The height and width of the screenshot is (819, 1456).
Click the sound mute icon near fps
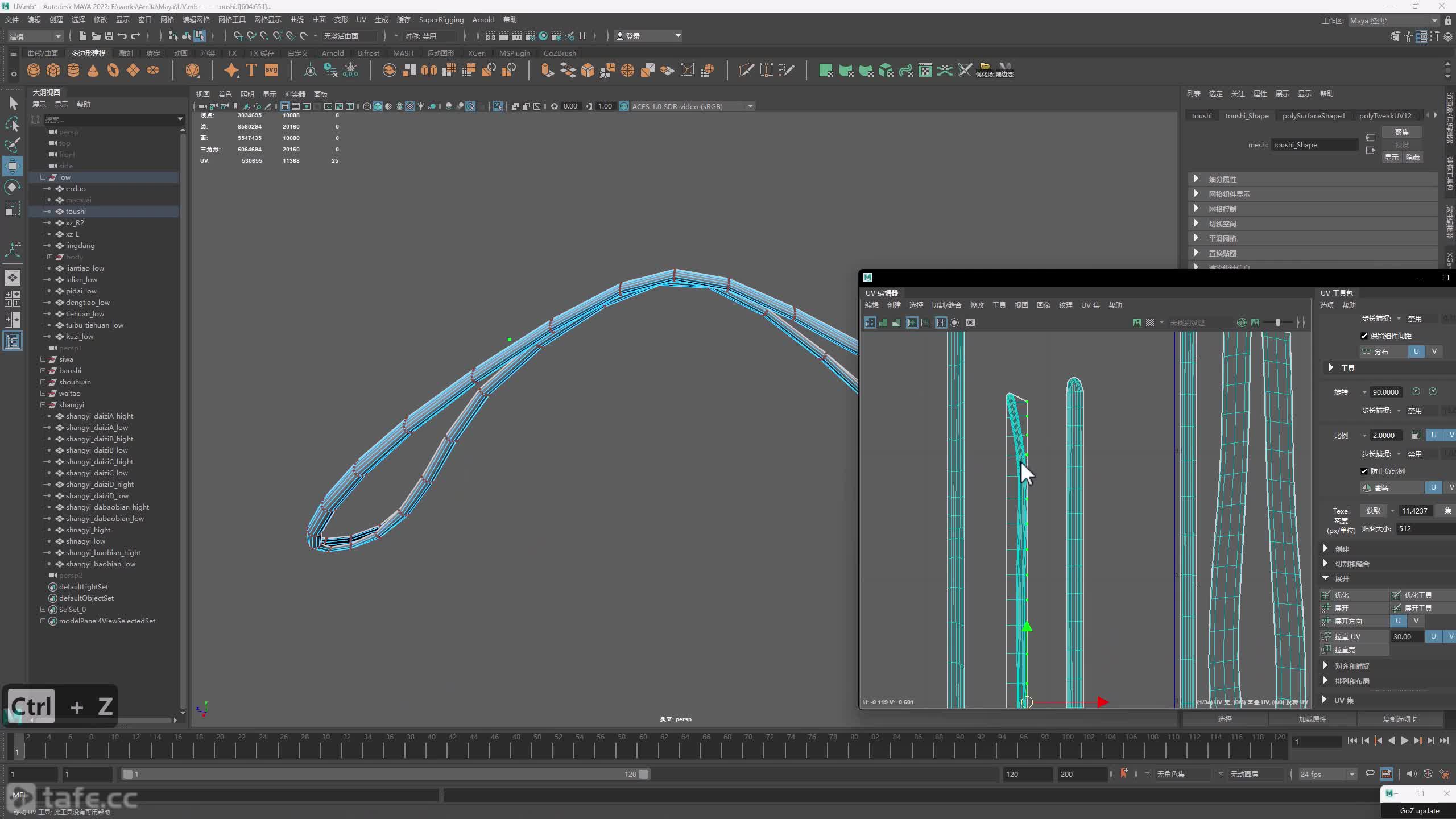1412,774
